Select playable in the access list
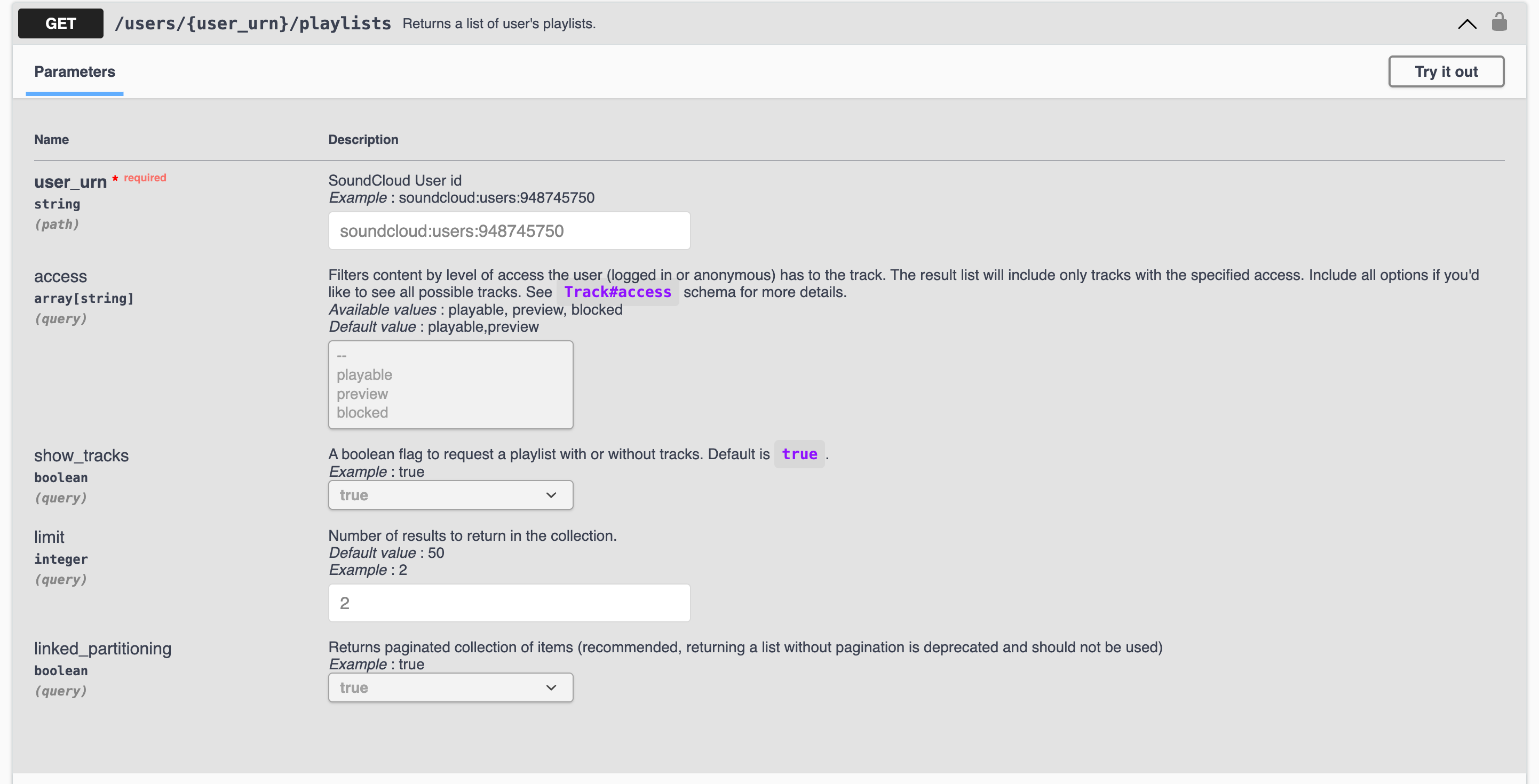1539x784 pixels. (x=364, y=375)
